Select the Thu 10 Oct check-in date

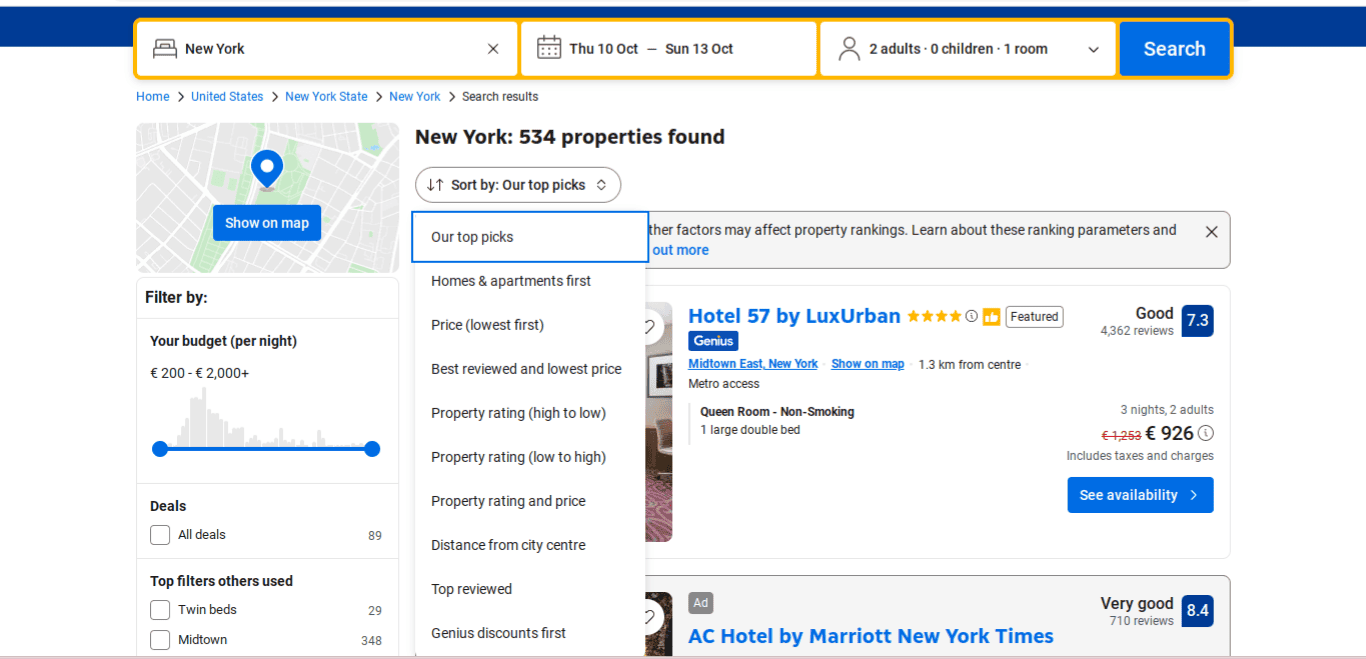[x=604, y=49]
